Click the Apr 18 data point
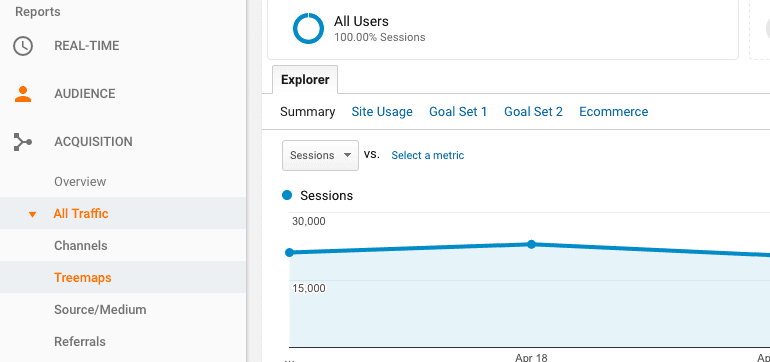Screen dimensions: 770x362 click(x=531, y=244)
